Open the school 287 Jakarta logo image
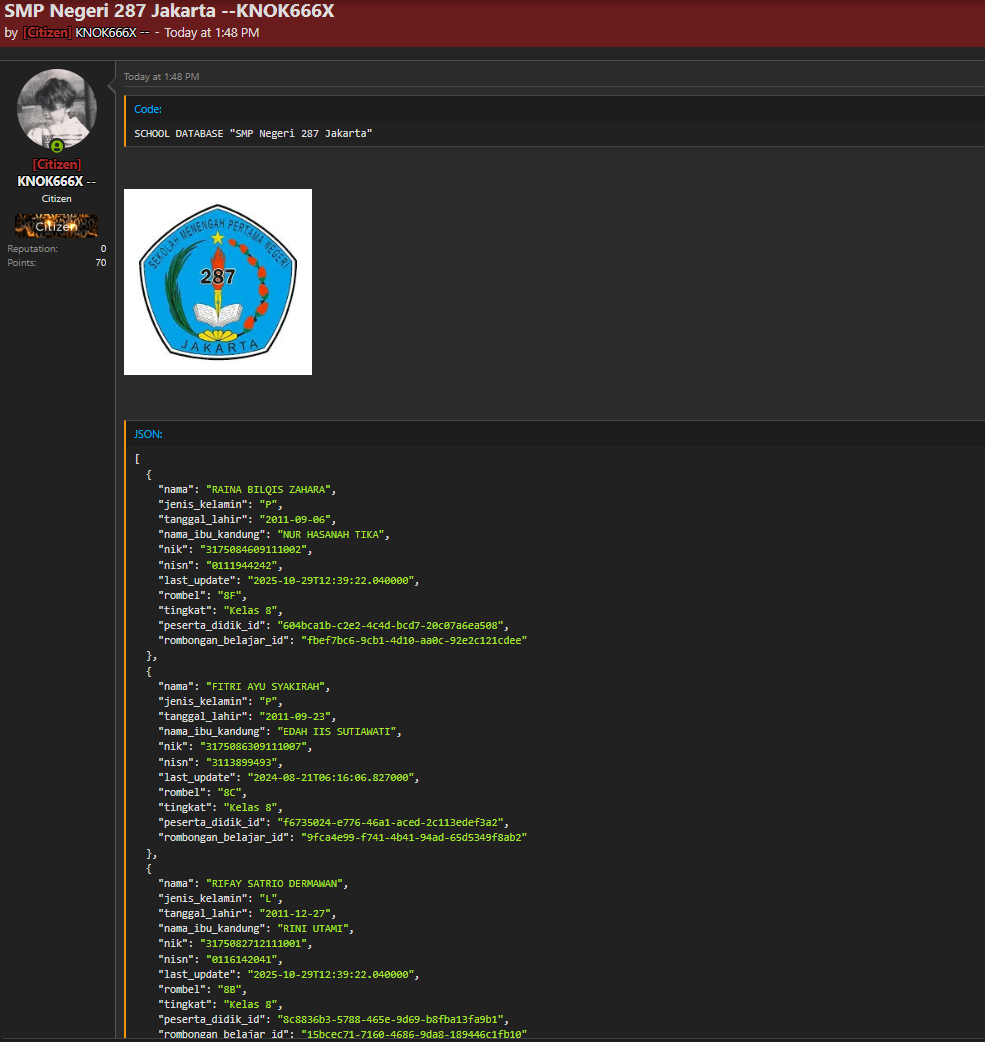 pyautogui.click(x=218, y=282)
